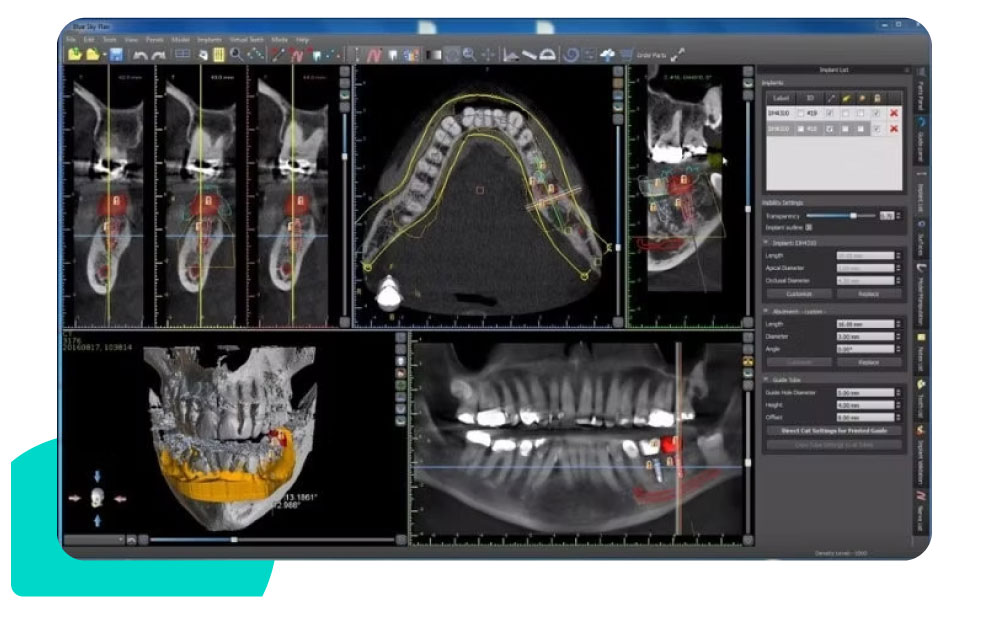987x619 pixels.
Task: Toggle checkbox beside ID in first implant row
Action: [x=800, y=114]
